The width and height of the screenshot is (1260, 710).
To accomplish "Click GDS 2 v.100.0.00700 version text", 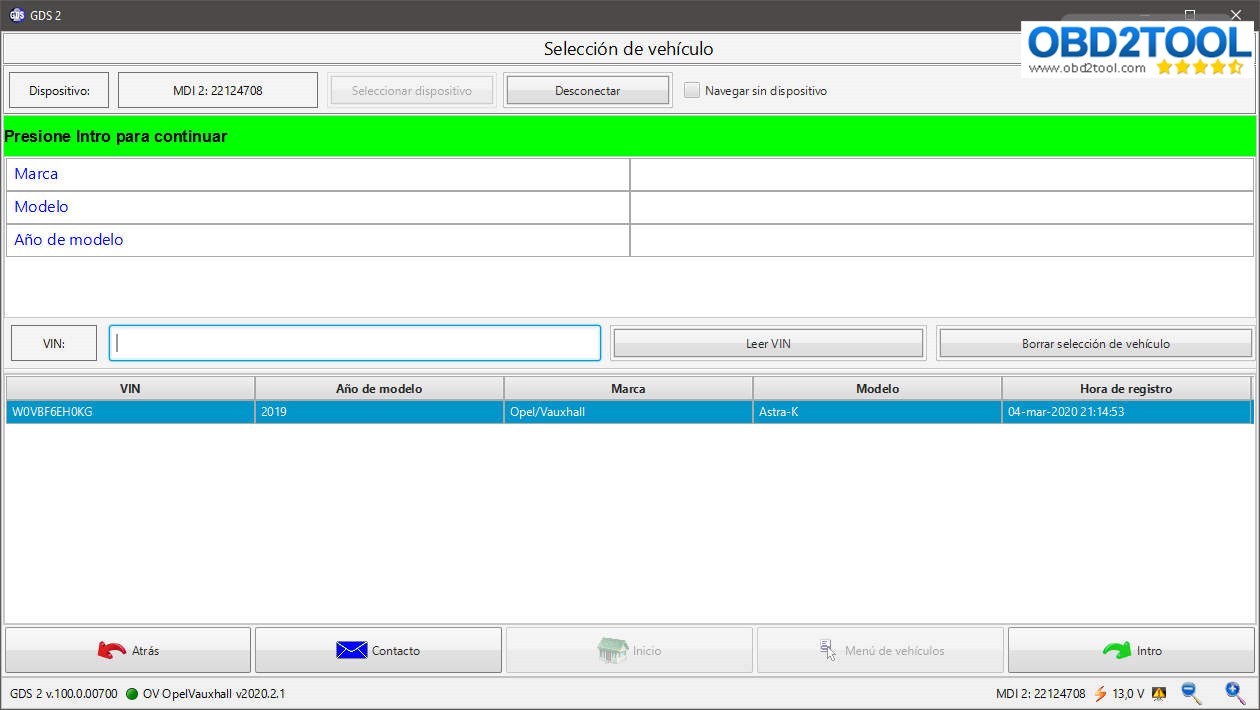I will pyautogui.click(x=64, y=693).
